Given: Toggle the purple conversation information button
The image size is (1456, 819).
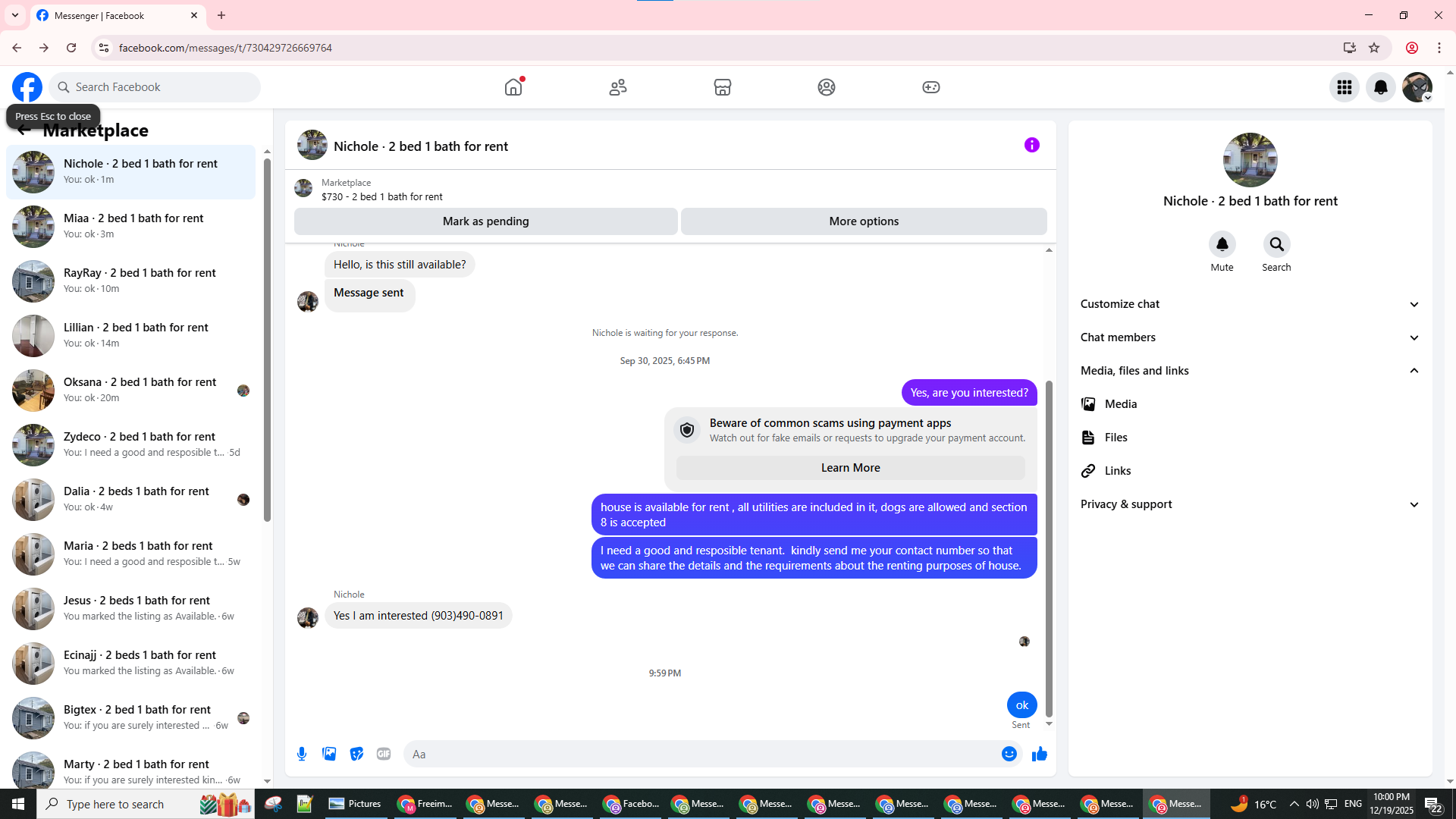Looking at the screenshot, I should tap(1031, 145).
